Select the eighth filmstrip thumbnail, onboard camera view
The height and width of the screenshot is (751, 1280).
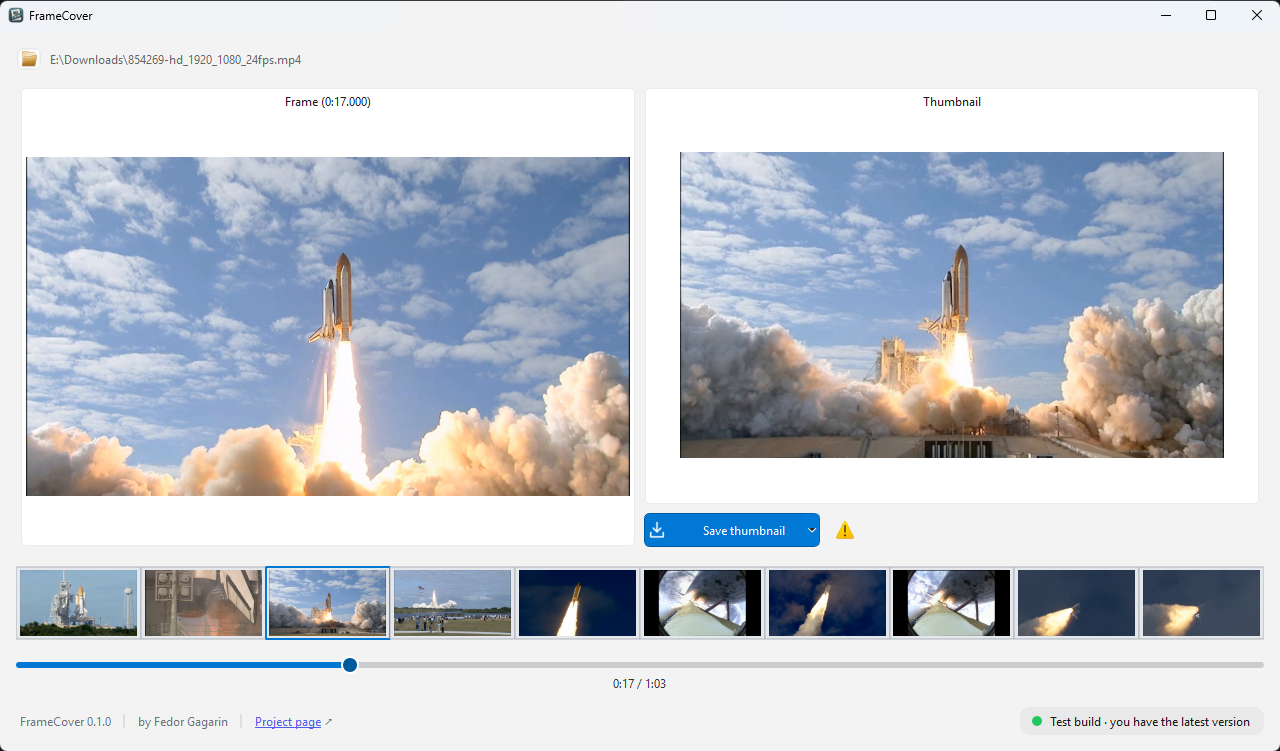(952, 603)
